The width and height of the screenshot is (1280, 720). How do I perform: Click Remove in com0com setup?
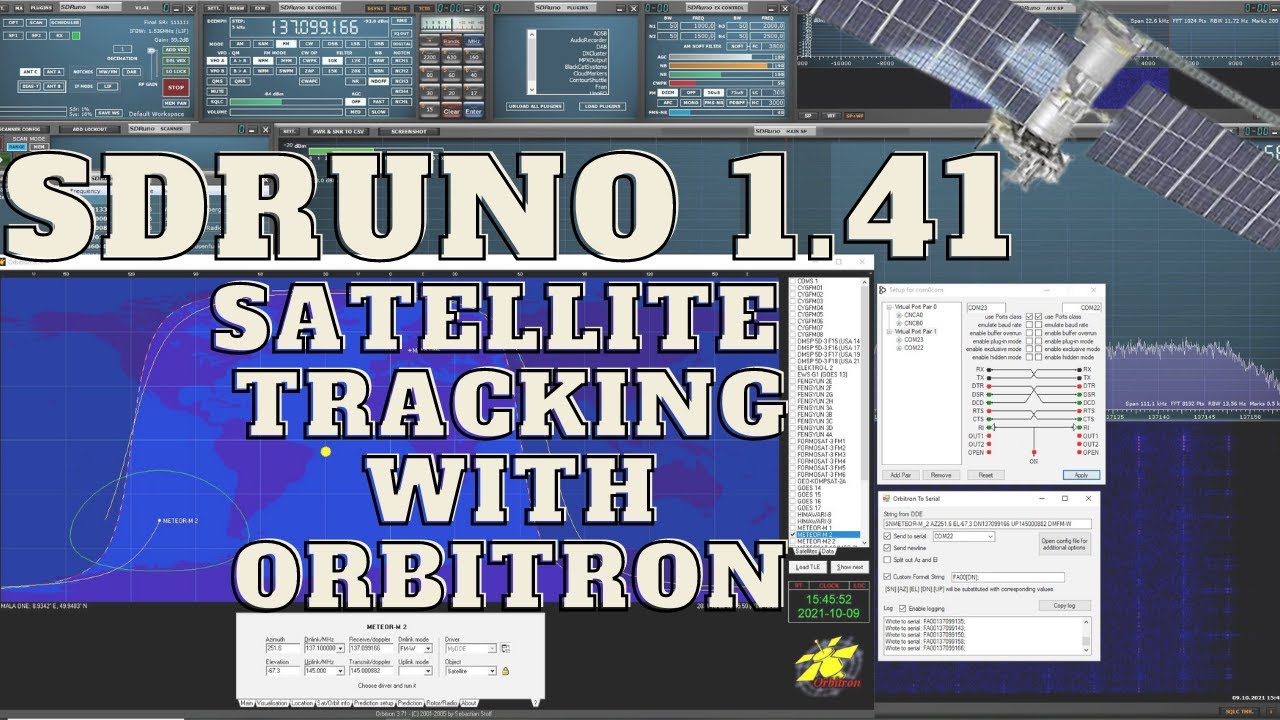point(941,475)
